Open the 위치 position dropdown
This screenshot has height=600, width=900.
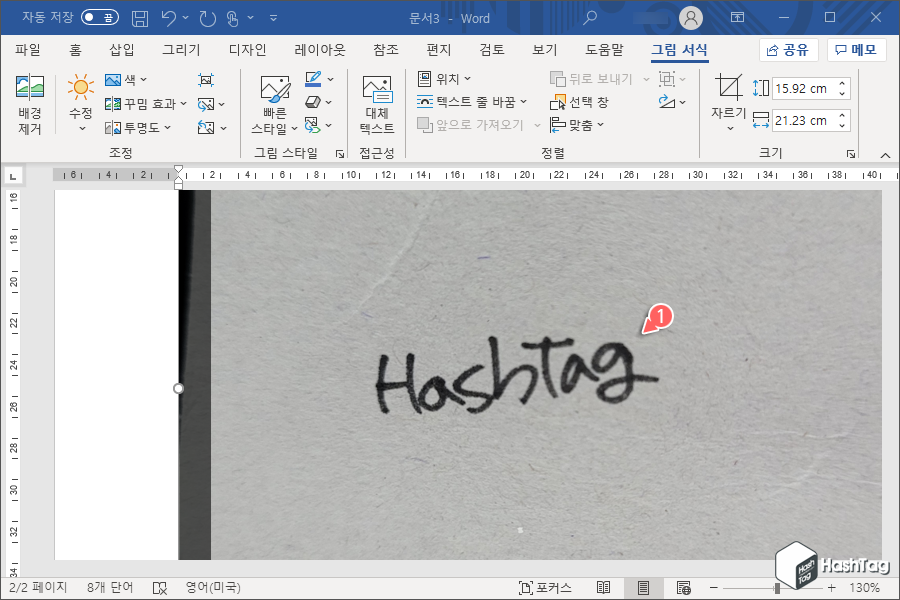click(444, 79)
